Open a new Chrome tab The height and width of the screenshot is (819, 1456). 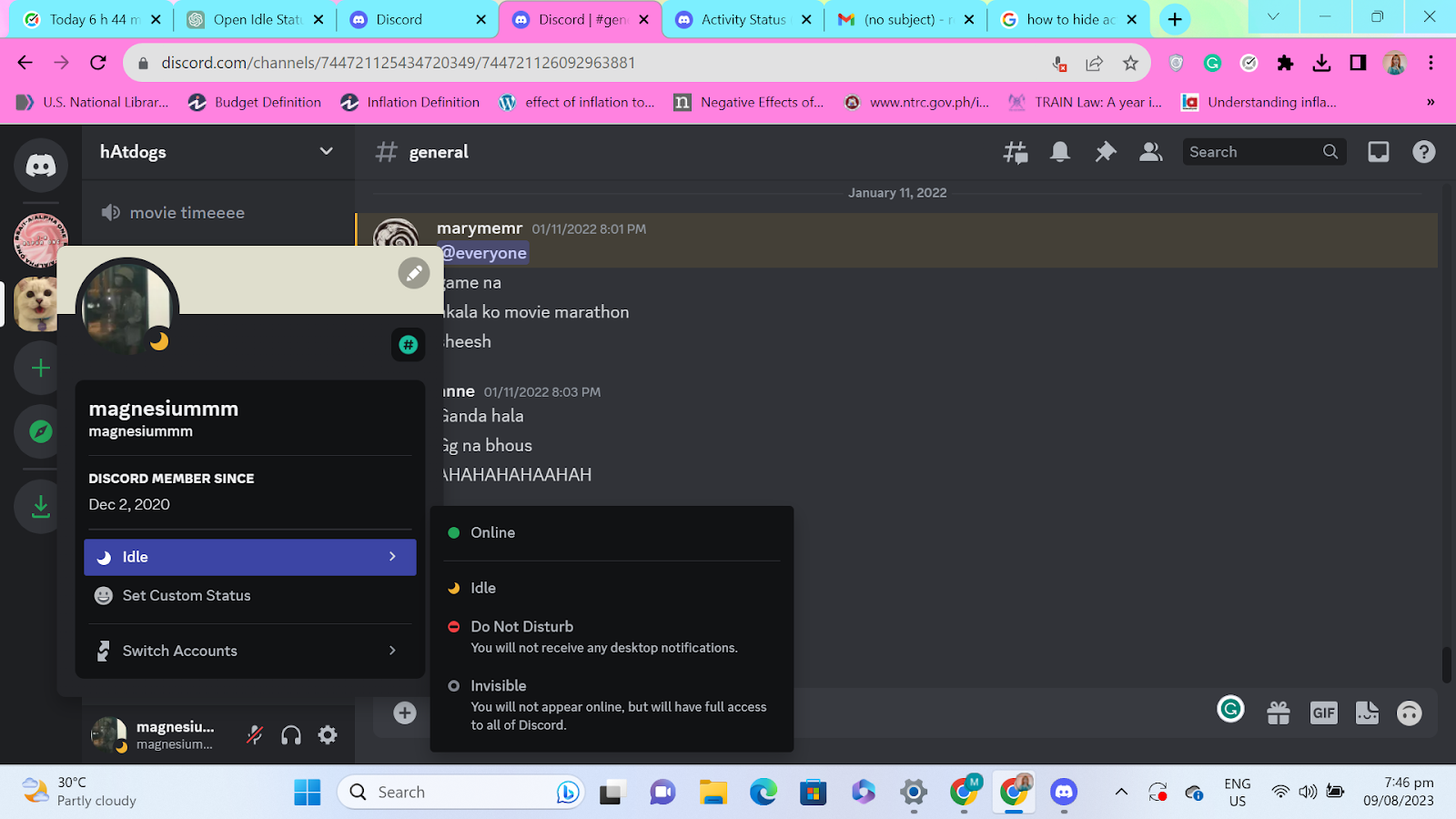pos(1175,19)
